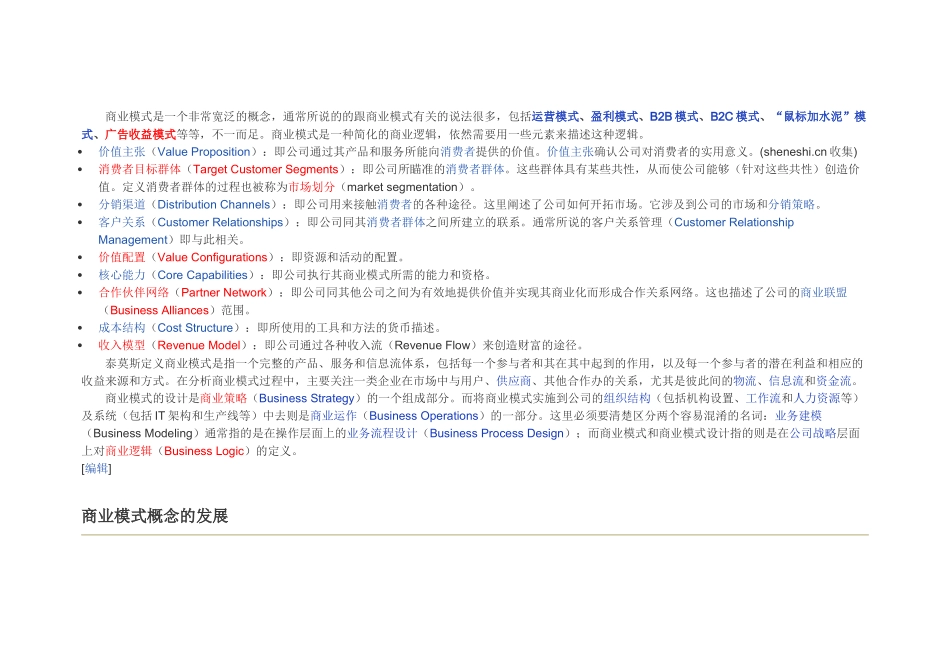
Task: Follow the 公司战略 link
Action: 813,433
